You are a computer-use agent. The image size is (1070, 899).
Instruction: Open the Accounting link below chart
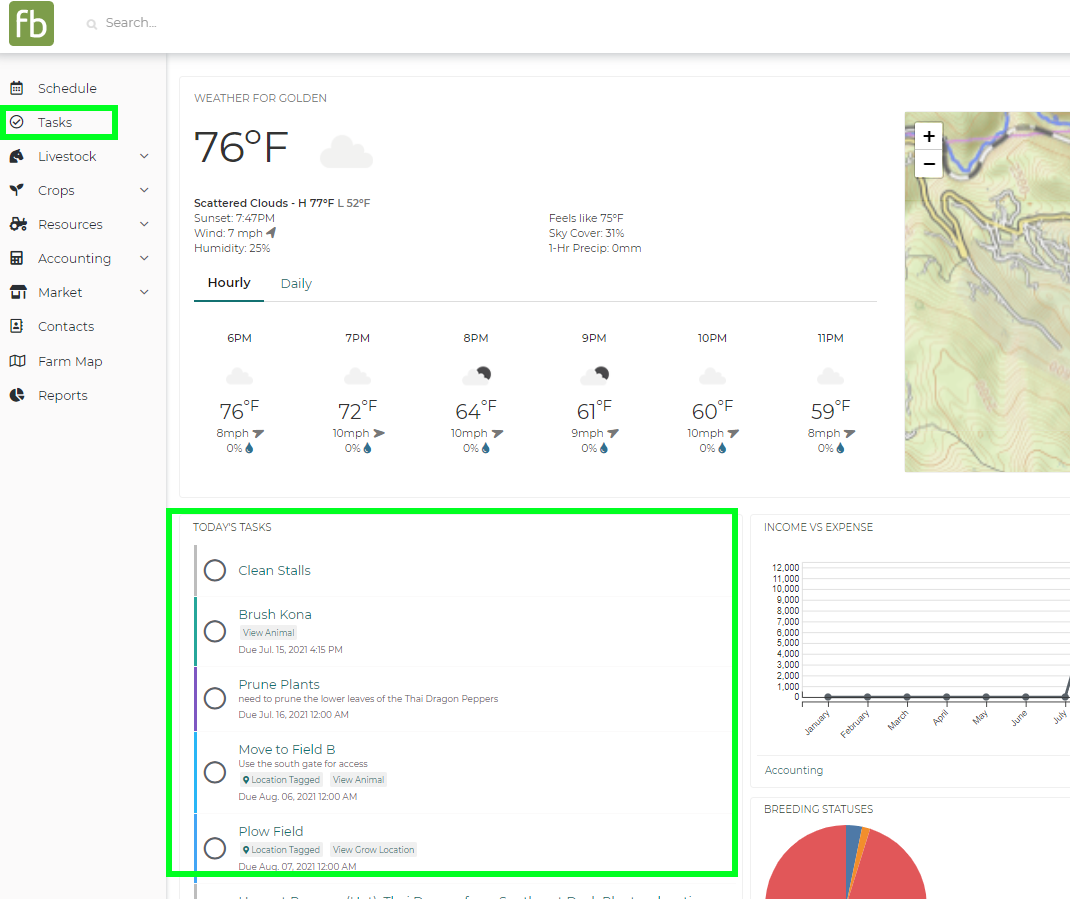point(794,770)
